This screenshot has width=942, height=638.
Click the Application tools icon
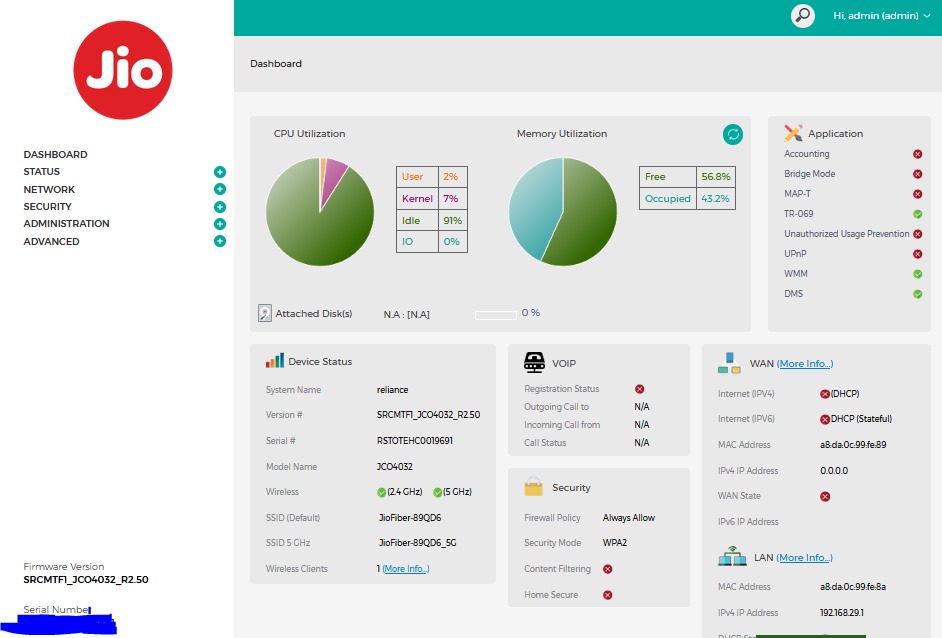(x=793, y=133)
